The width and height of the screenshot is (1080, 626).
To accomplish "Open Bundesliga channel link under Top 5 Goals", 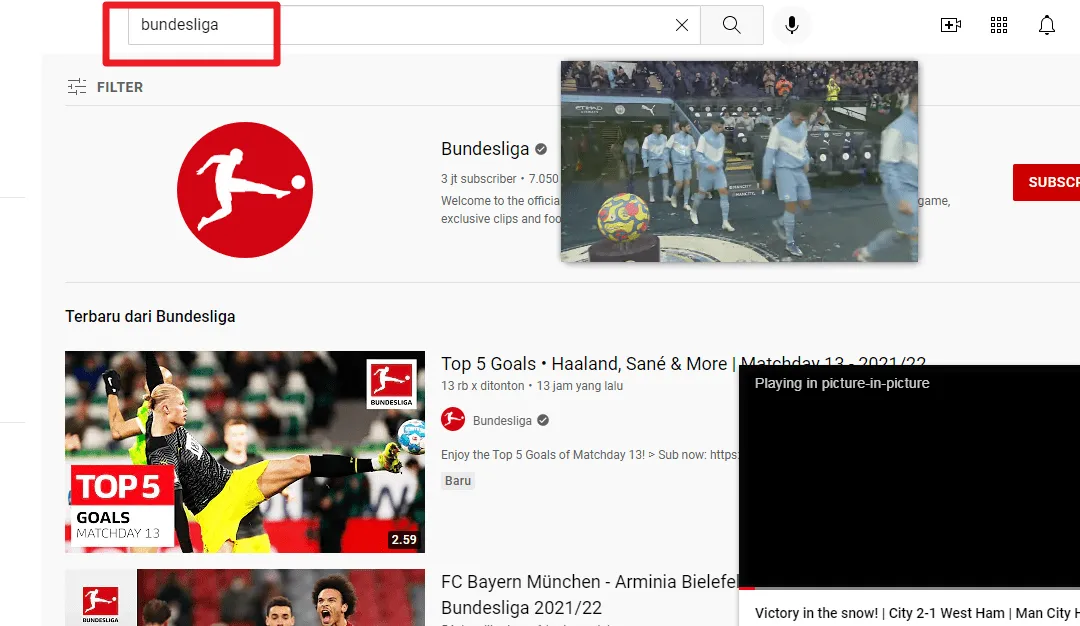I will pos(502,421).
